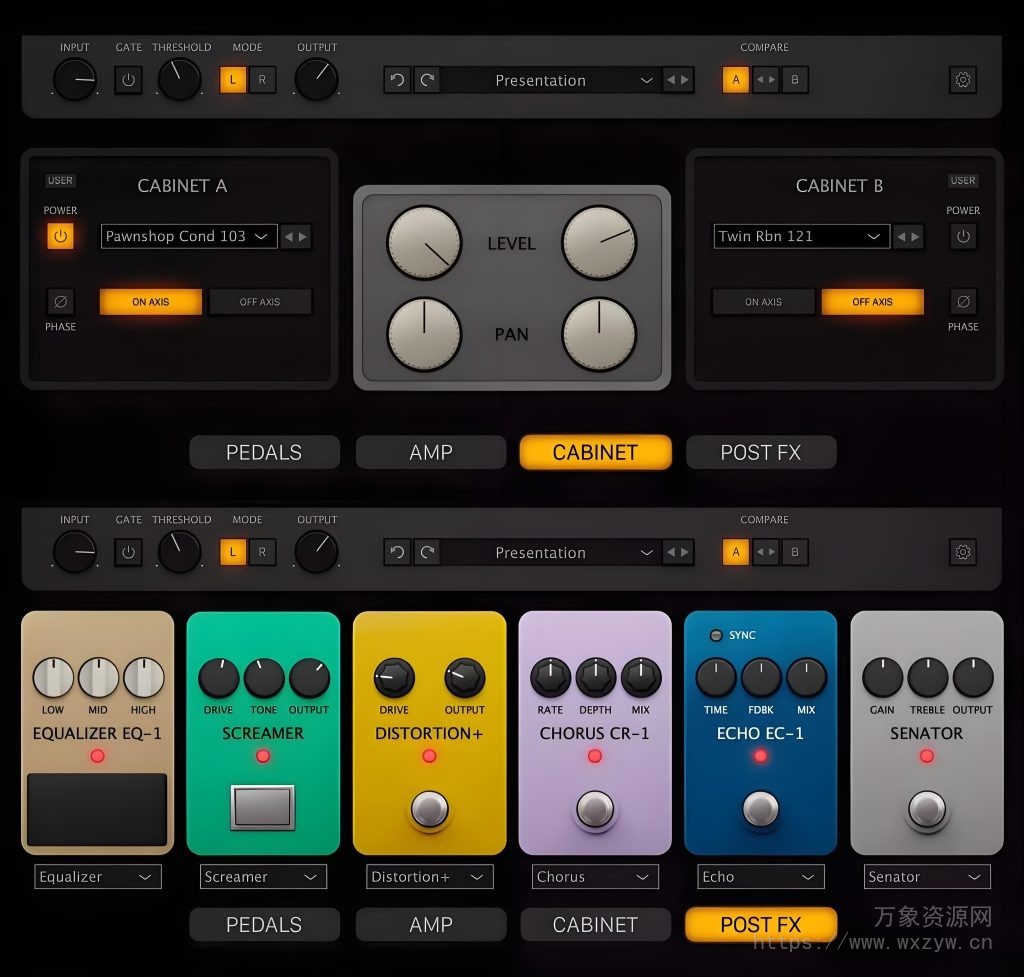The image size is (1024, 977).
Task: Select OFF AXIS for Cabinet A
Action: 260,301
